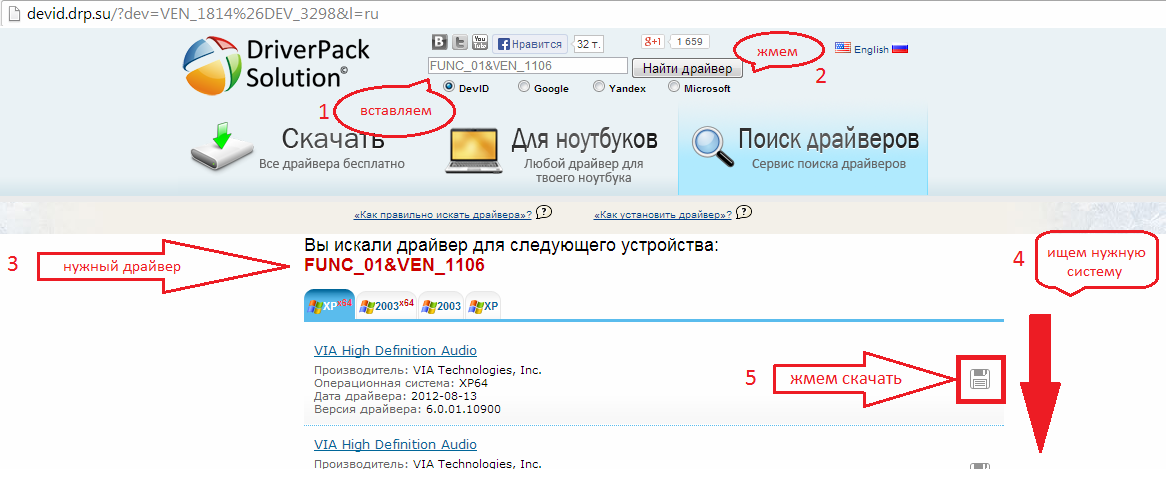Open second VIA High Definition Audio link

click(x=396, y=444)
